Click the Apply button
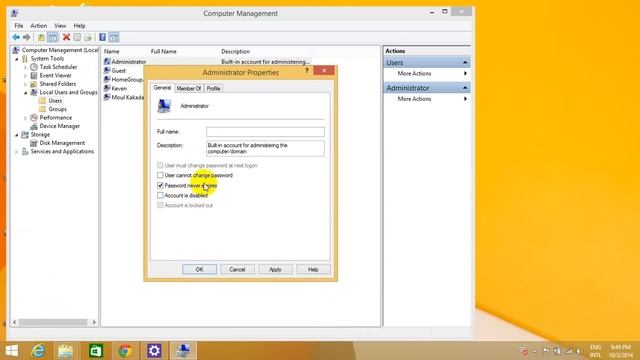640x360 pixels. pos(275,269)
